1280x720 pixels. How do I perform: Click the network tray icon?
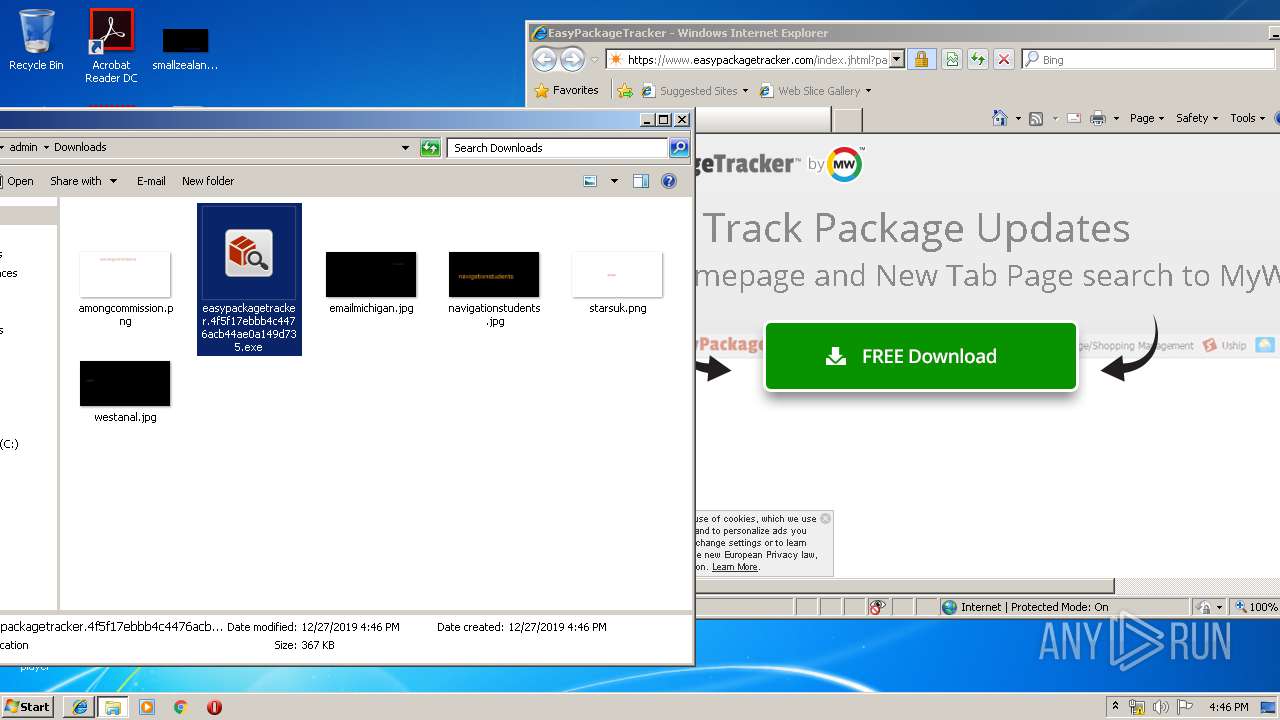pyautogui.click(x=1137, y=707)
